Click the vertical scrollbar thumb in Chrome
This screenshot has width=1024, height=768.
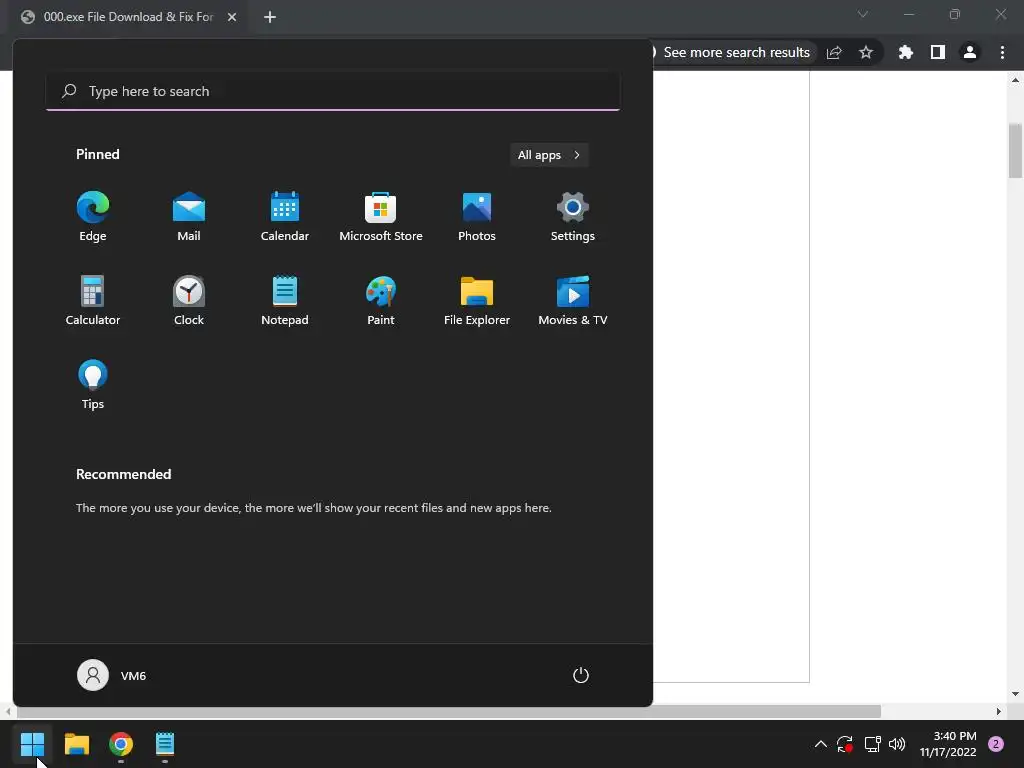[x=1015, y=150]
